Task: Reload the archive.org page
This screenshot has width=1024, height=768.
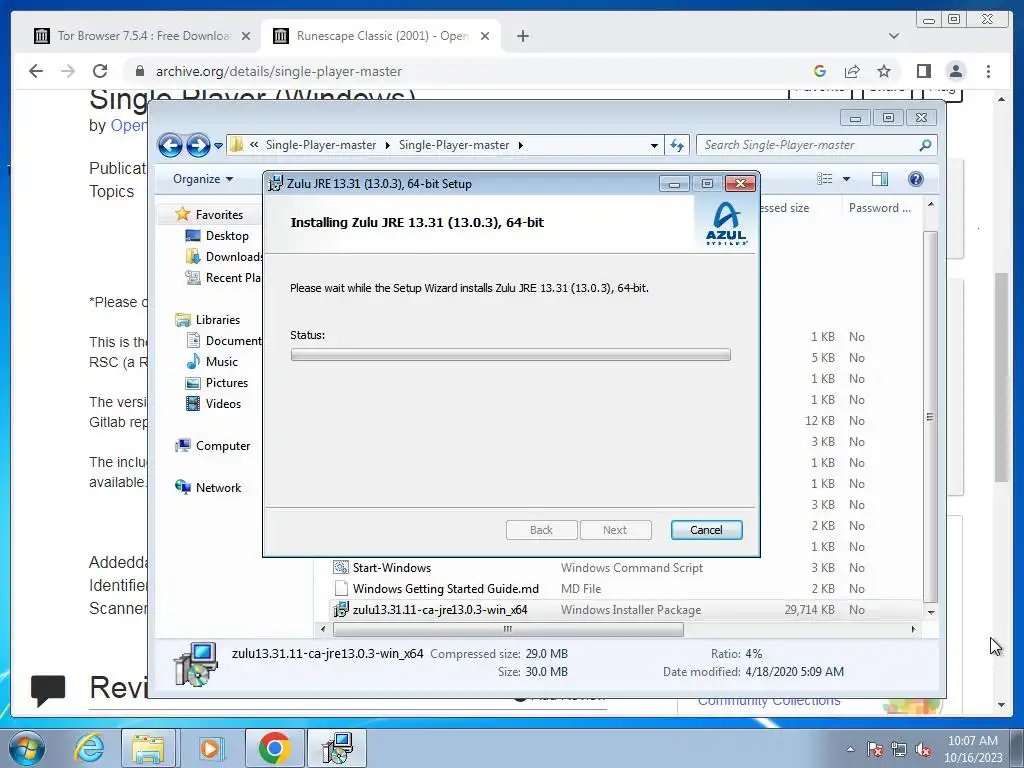Action: point(100,71)
